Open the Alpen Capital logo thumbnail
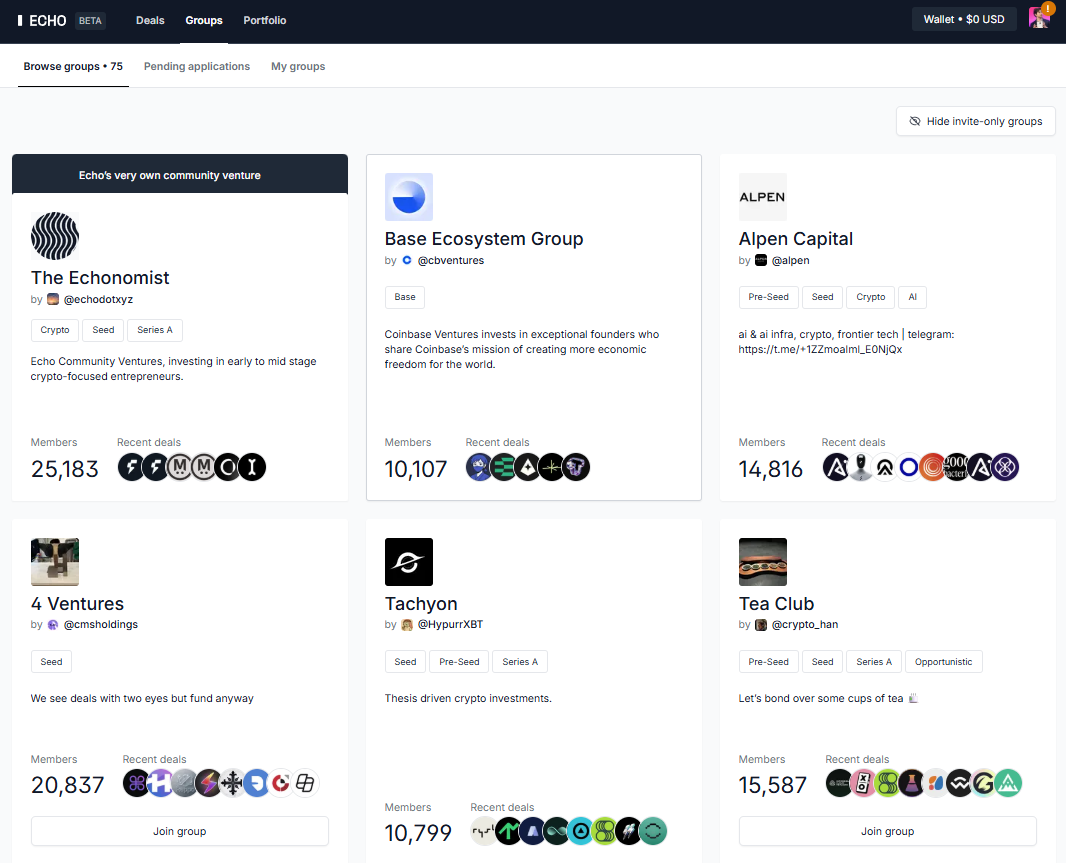The height and width of the screenshot is (863, 1066). [763, 197]
